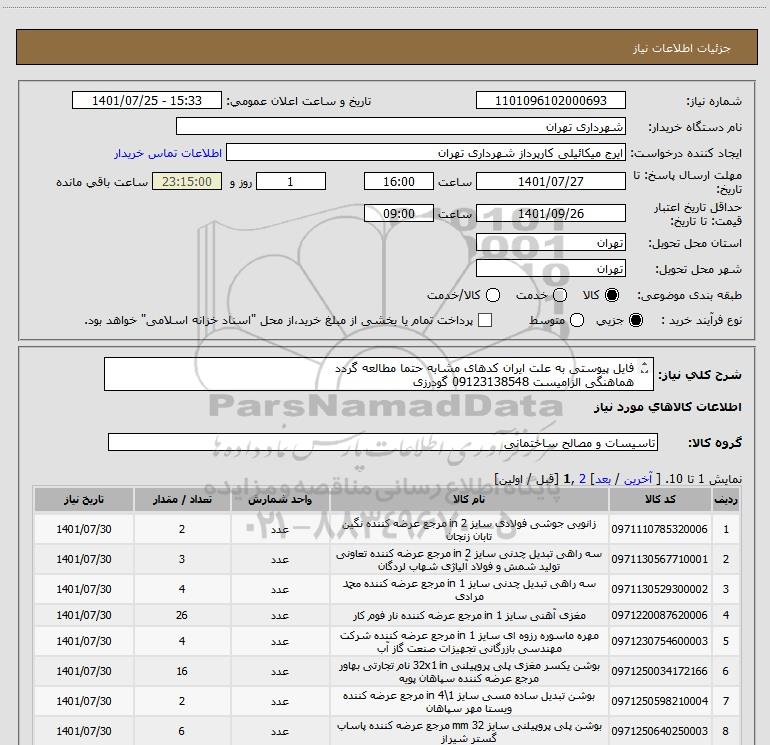This screenshot has height=745, width=770.
Task: Click the کد کالا column header
Action: point(660,499)
